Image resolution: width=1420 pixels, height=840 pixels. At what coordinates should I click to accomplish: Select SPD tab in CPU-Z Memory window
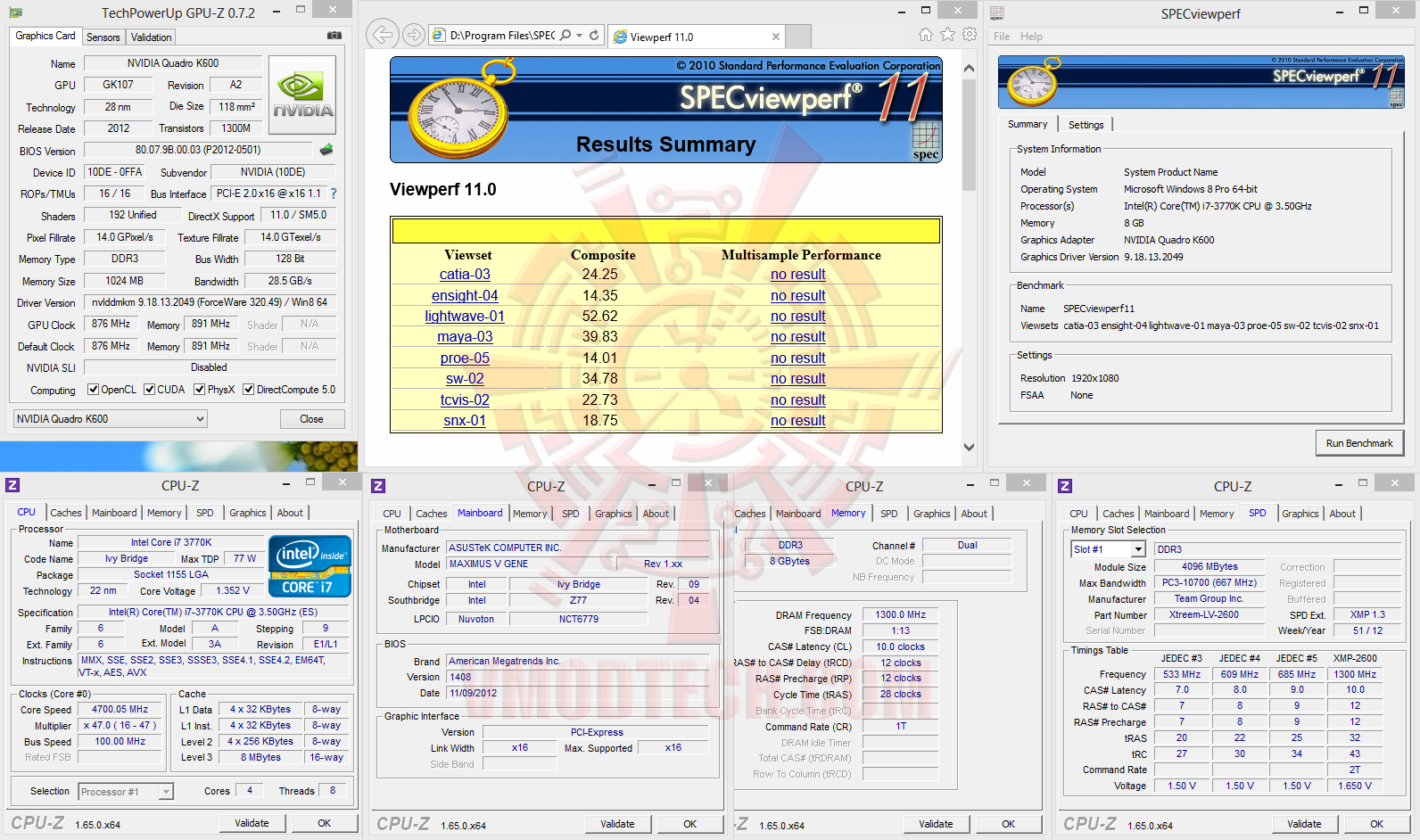pyautogui.click(x=889, y=514)
